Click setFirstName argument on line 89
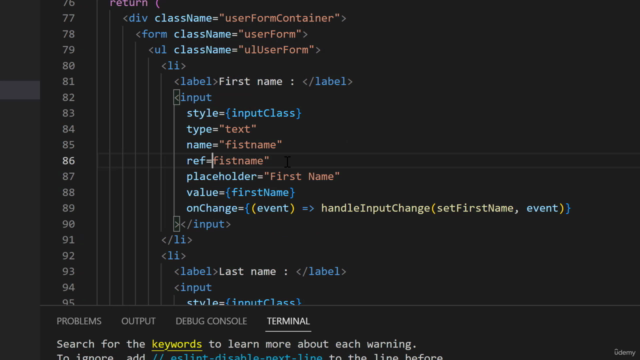The width and height of the screenshot is (640, 360). point(475,208)
